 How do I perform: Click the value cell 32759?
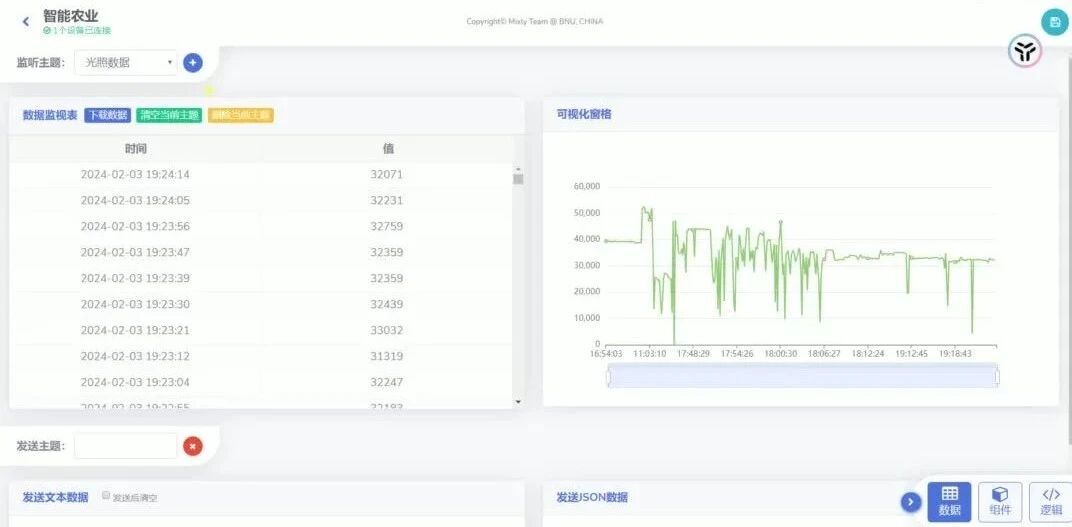coord(387,226)
